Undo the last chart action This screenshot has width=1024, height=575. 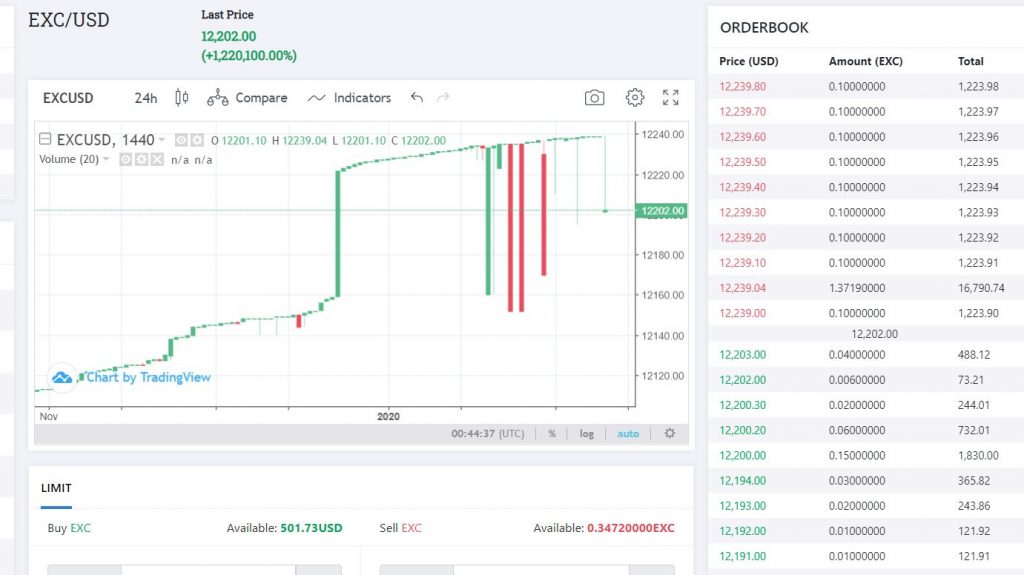point(417,98)
